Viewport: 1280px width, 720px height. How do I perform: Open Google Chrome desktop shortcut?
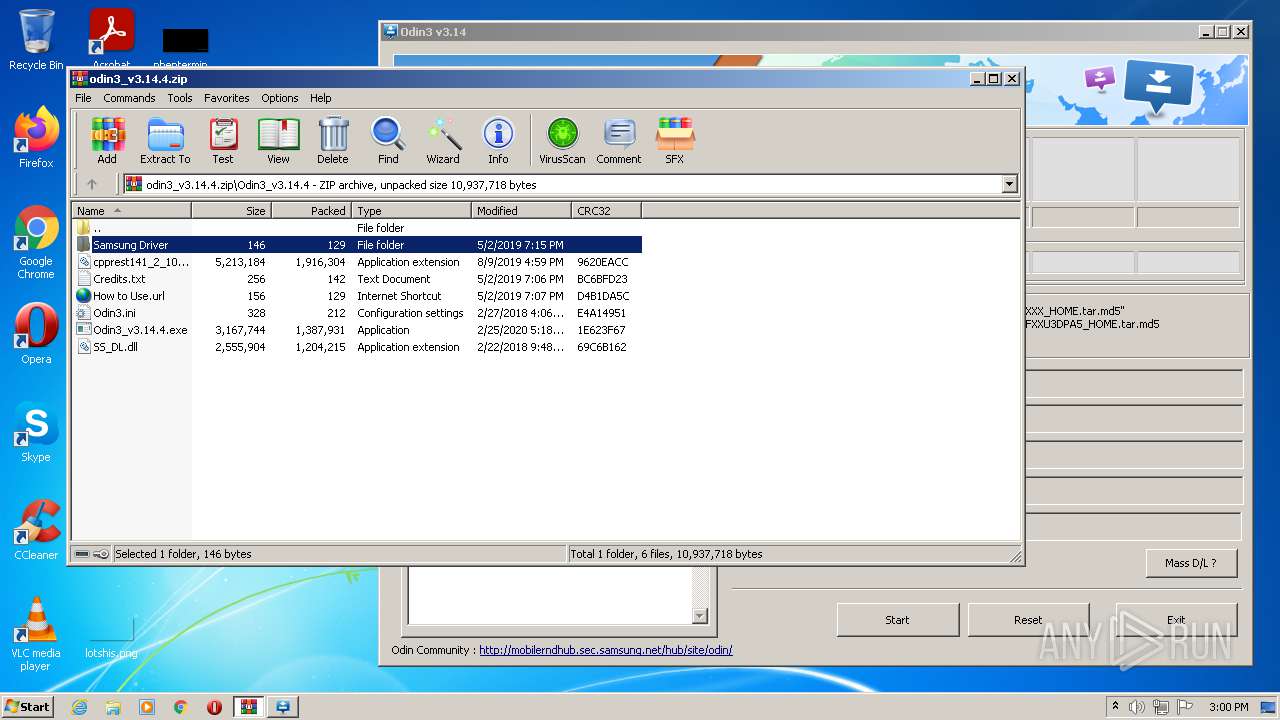tap(36, 243)
